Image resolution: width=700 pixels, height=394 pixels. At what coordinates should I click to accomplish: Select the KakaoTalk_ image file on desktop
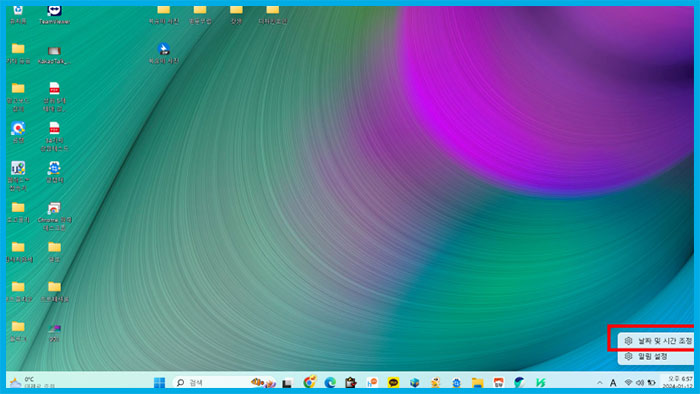pyautogui.click(x=54, y=55)
